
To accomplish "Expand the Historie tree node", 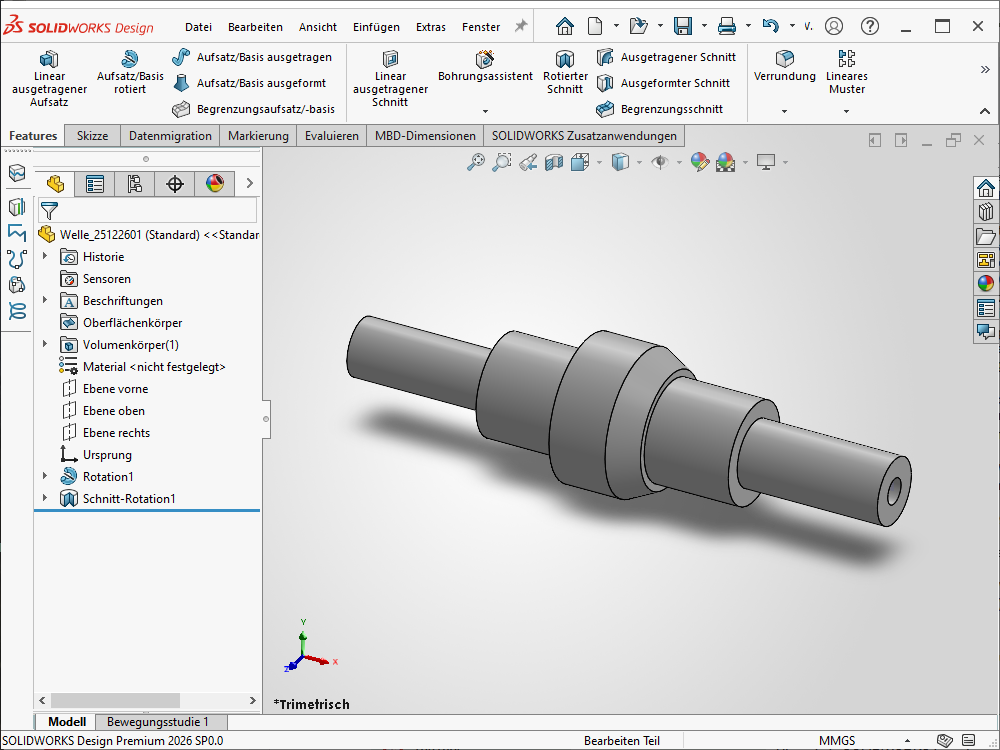I will coord(44,257).
